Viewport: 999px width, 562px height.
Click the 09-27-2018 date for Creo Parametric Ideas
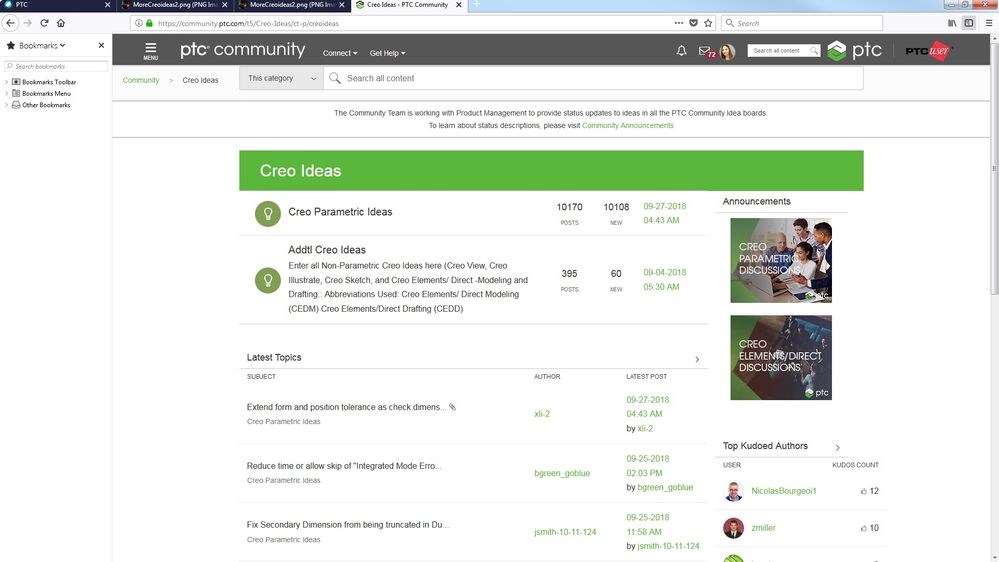tap(665, 206)
